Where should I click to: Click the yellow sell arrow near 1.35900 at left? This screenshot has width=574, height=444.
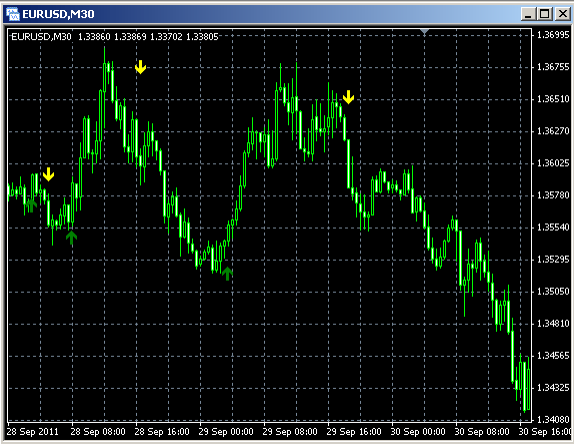coord(48,174)
